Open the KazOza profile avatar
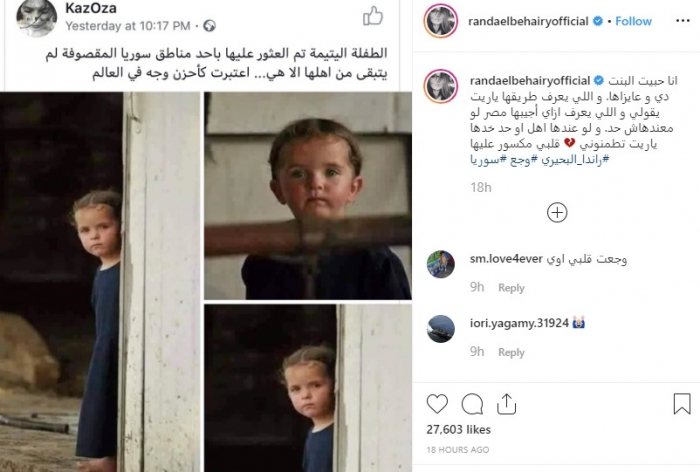 [x=37, y=17]
